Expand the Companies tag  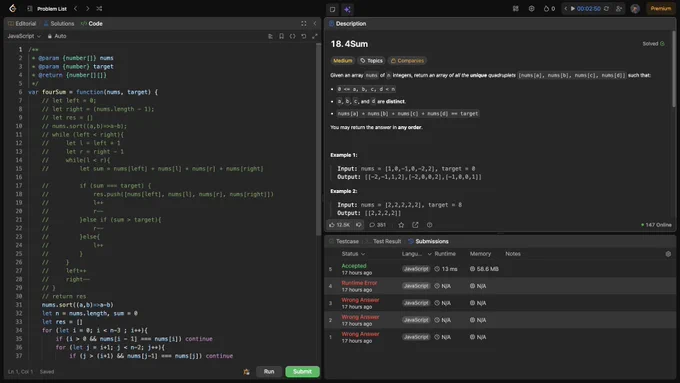pos(407,61)
